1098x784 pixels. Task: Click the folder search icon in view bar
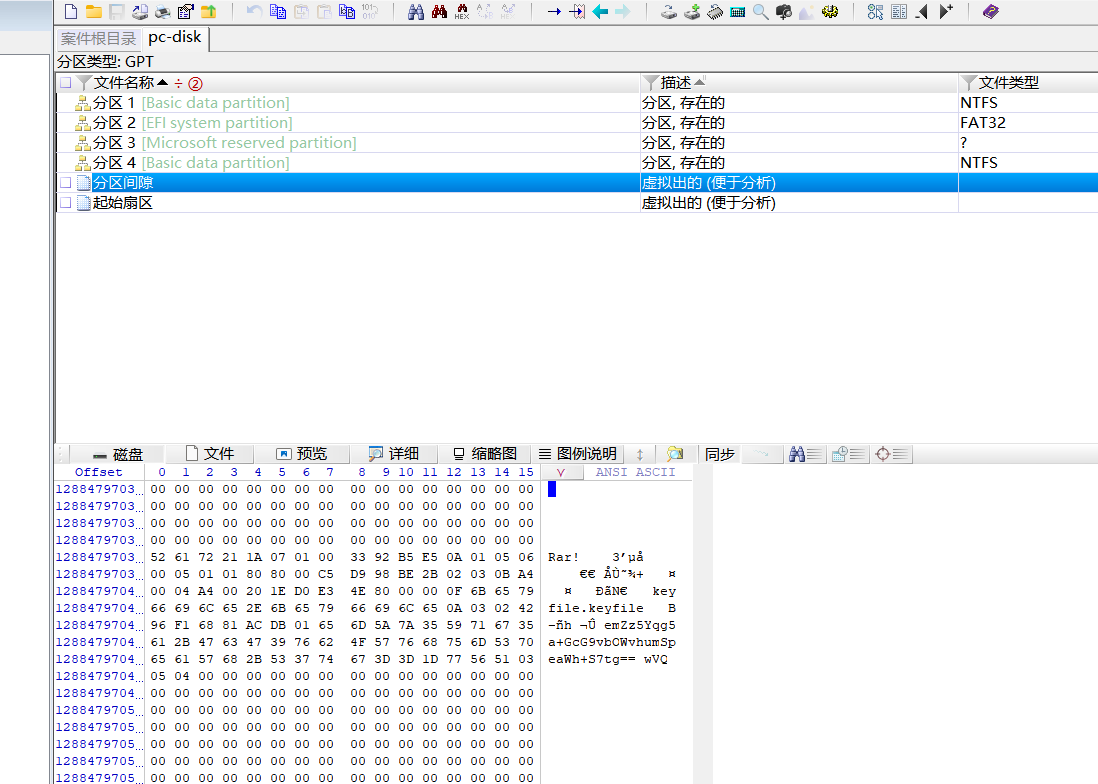(675, 454)
